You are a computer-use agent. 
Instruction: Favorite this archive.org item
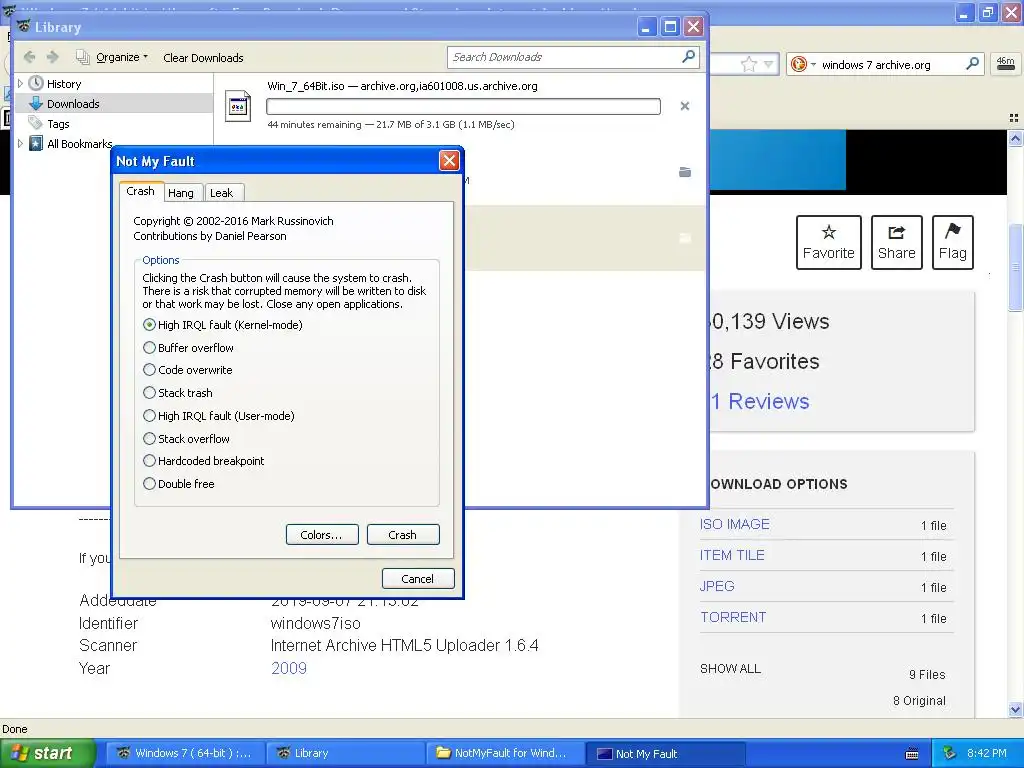[x=829, y=242]
